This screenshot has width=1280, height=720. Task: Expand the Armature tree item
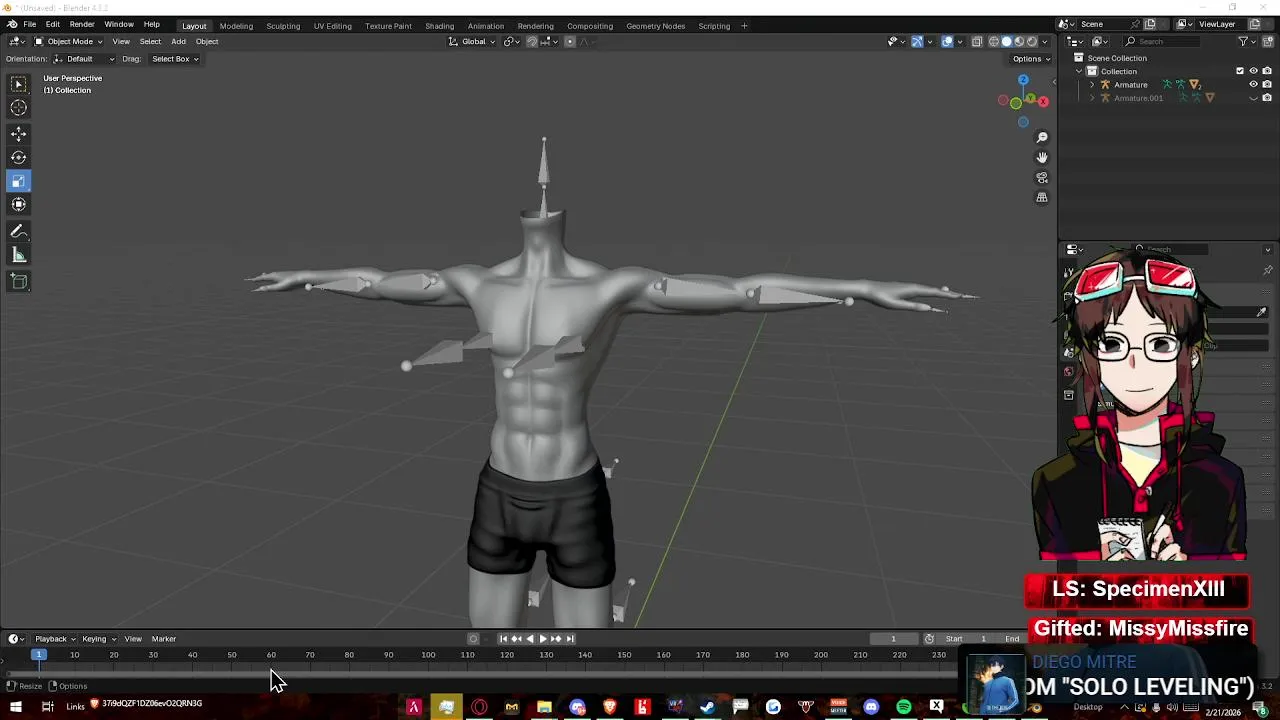tap(1092, 85)
